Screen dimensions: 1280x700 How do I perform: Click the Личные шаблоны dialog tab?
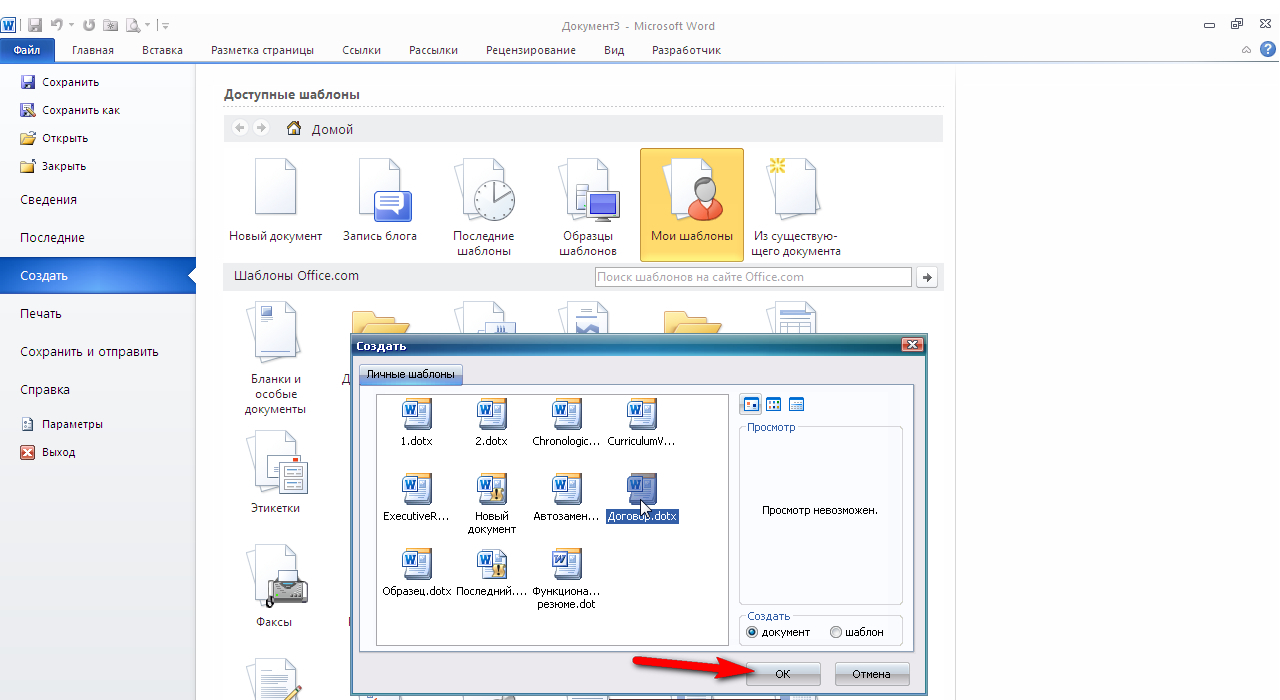(410, 374)
